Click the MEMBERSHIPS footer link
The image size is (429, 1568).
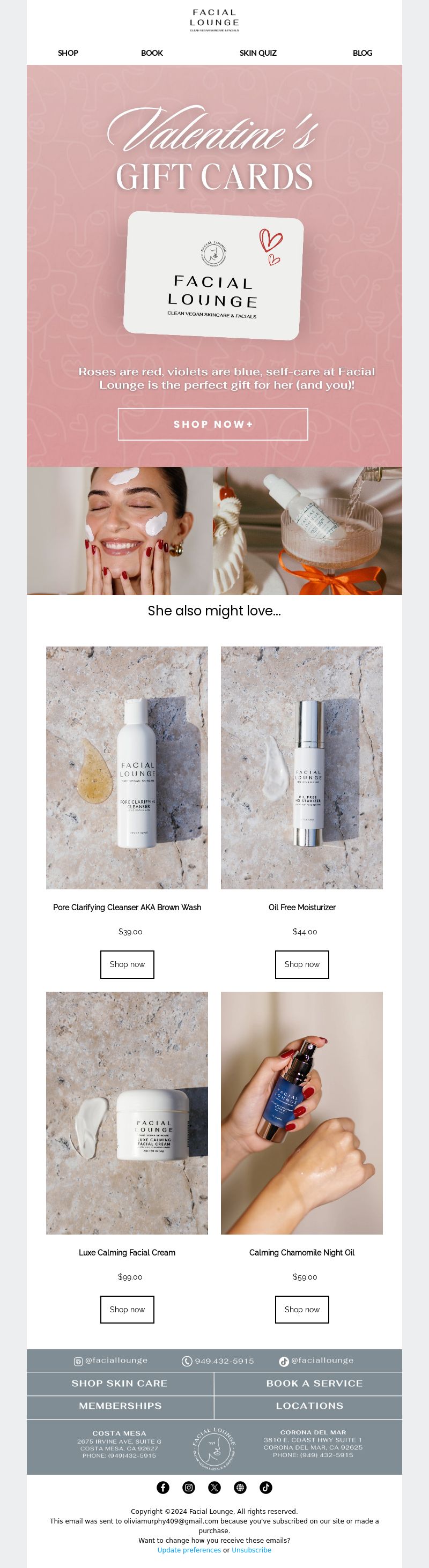120,1406
